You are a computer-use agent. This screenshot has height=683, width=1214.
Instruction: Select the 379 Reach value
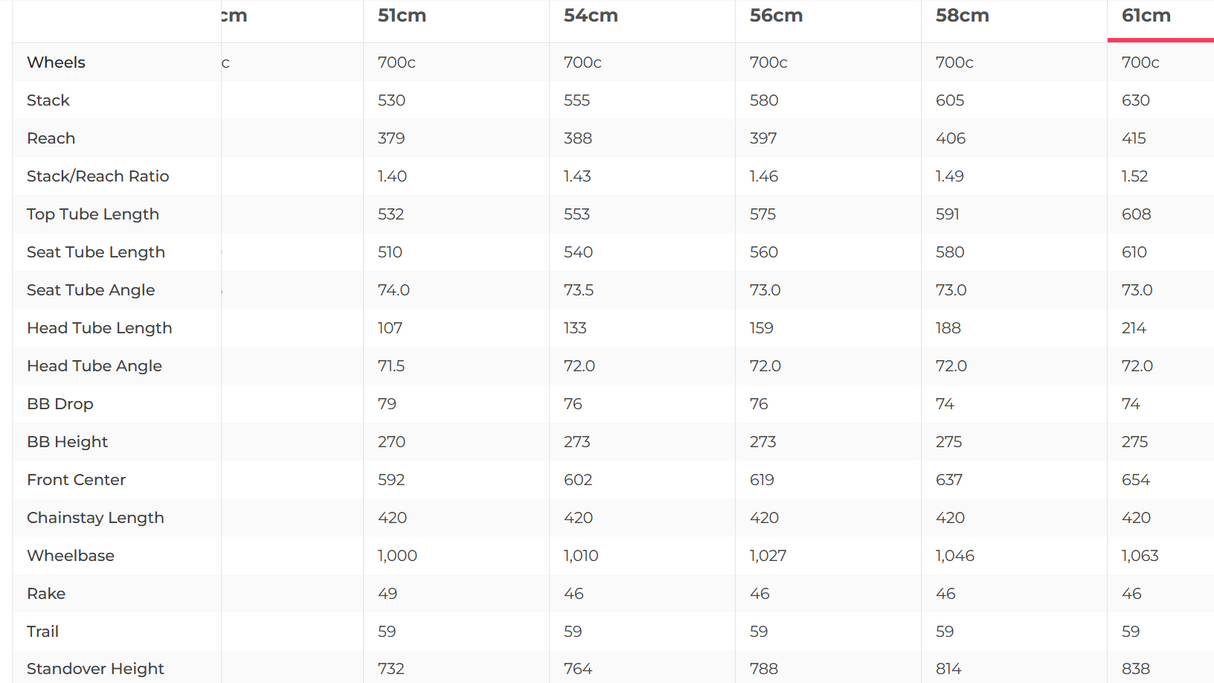pos(391,138)
